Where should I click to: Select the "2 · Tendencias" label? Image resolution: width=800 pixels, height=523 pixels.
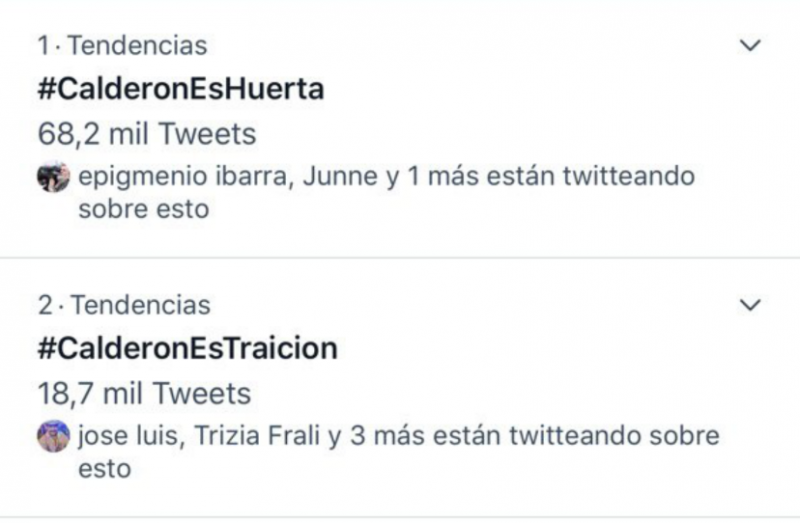coord(122,305)
